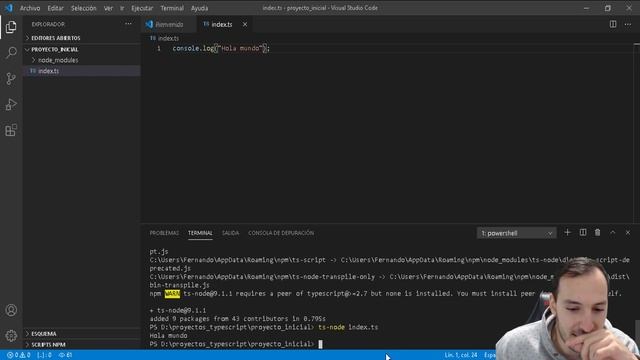640x360 pixels.
Task: Create a new terminal with plus icon
Action: pos(567,233)
